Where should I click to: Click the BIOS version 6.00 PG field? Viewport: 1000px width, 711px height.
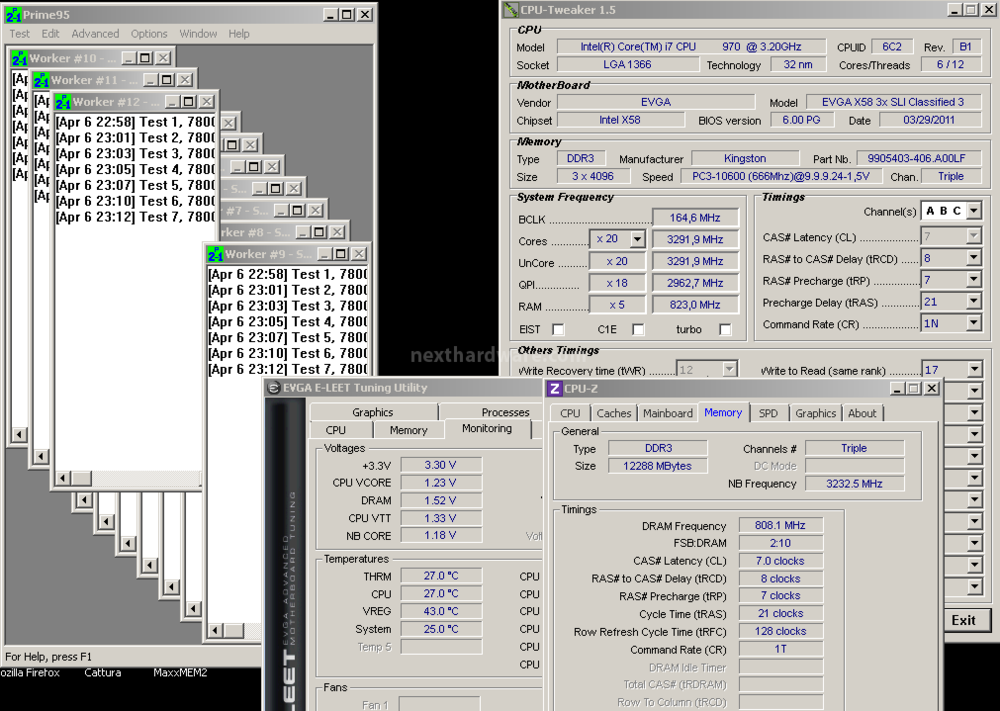(801, 120)
